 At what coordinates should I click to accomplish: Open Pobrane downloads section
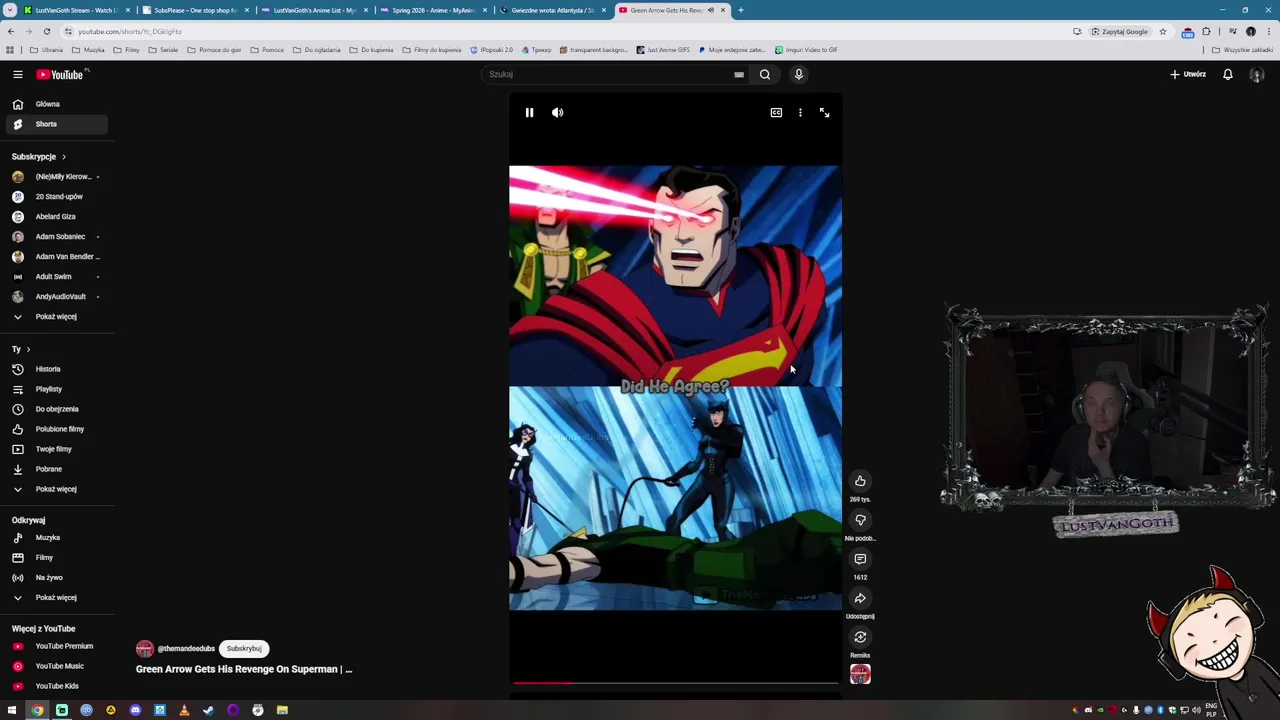pos(55,469)
